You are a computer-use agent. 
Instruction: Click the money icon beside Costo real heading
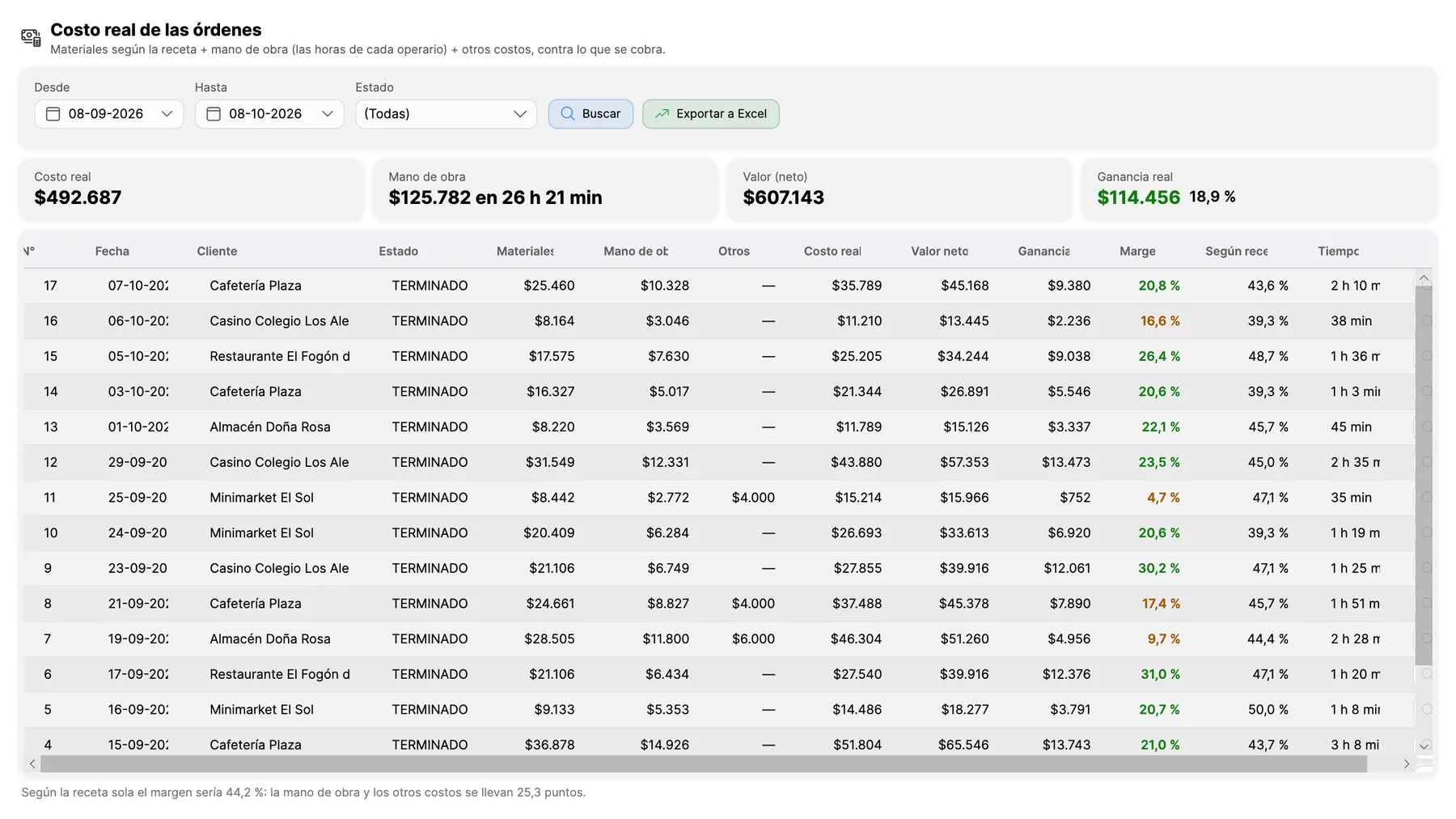[x=31, y=37]
